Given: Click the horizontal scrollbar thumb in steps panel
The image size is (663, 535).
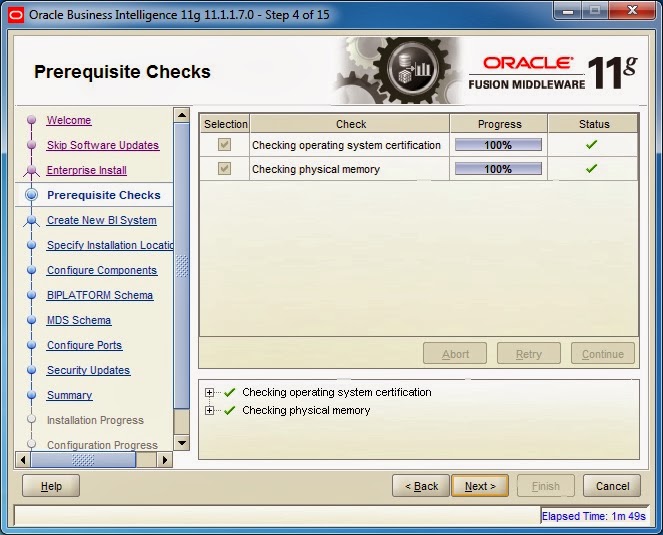Looking at the screenshot, I should [83, 460].
